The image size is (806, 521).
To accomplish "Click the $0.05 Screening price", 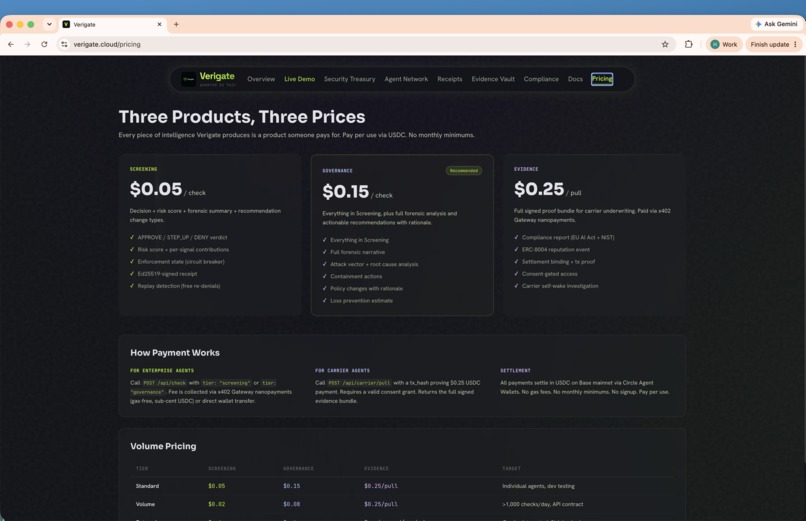I will tap(156, 189).
